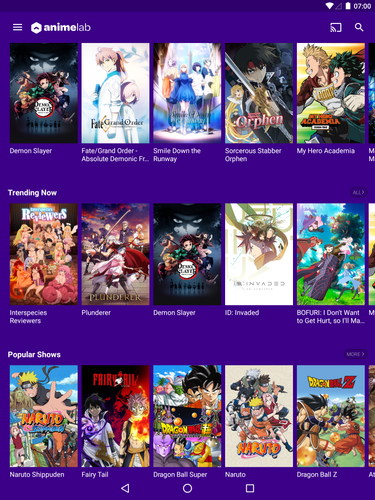Image resolution: width=375 pixels, height=500 pixels.
Task: Tap the AnimeLab logo
Action: pos(61,28)
